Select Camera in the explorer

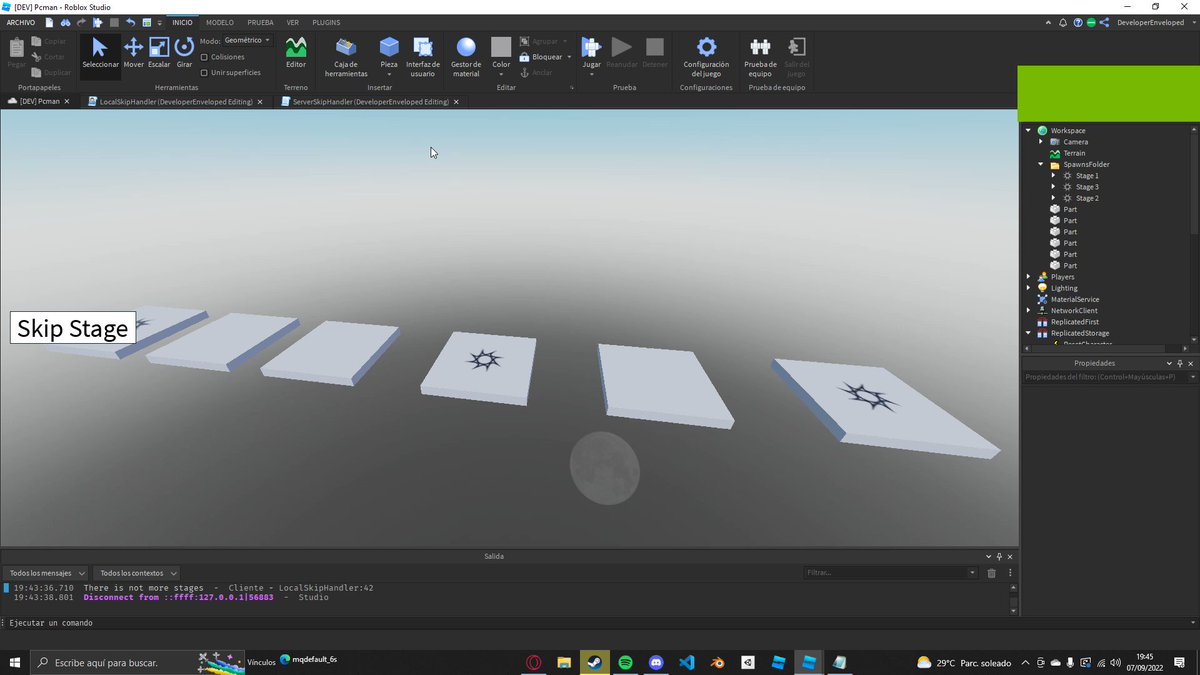pos(1075,142)
